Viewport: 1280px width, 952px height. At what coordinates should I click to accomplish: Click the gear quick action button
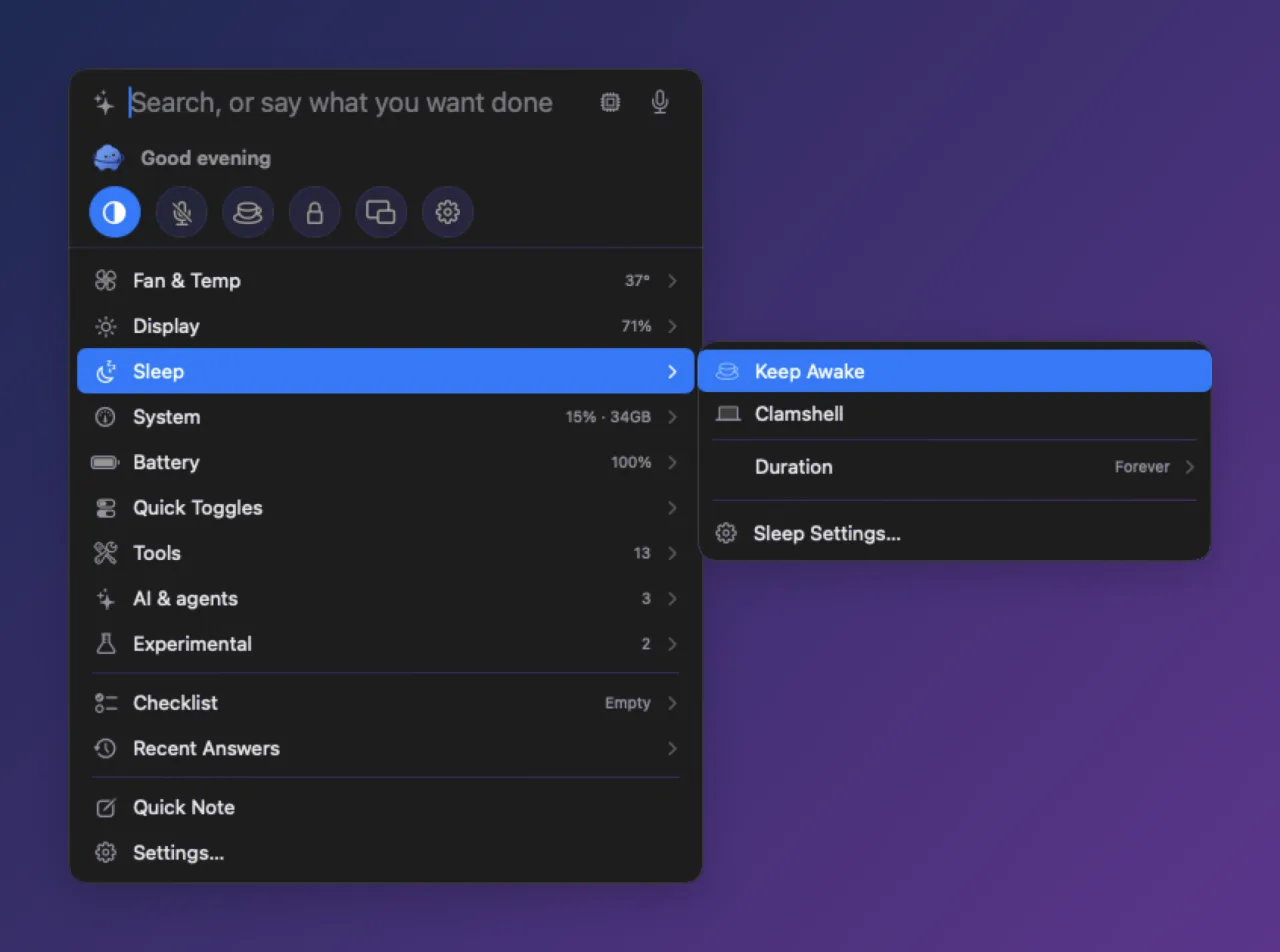(448, 212)
